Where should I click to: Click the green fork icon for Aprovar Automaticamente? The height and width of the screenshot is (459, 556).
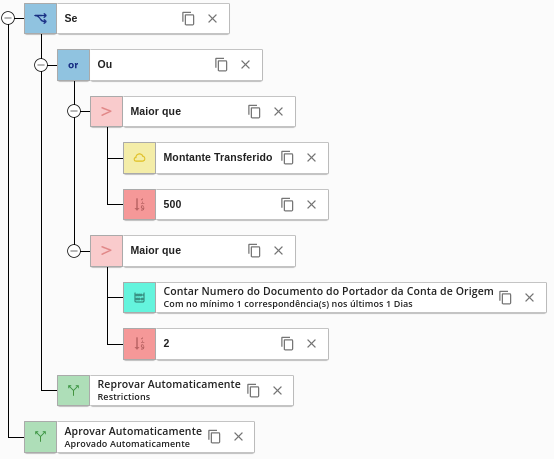(x=40, y=437)
